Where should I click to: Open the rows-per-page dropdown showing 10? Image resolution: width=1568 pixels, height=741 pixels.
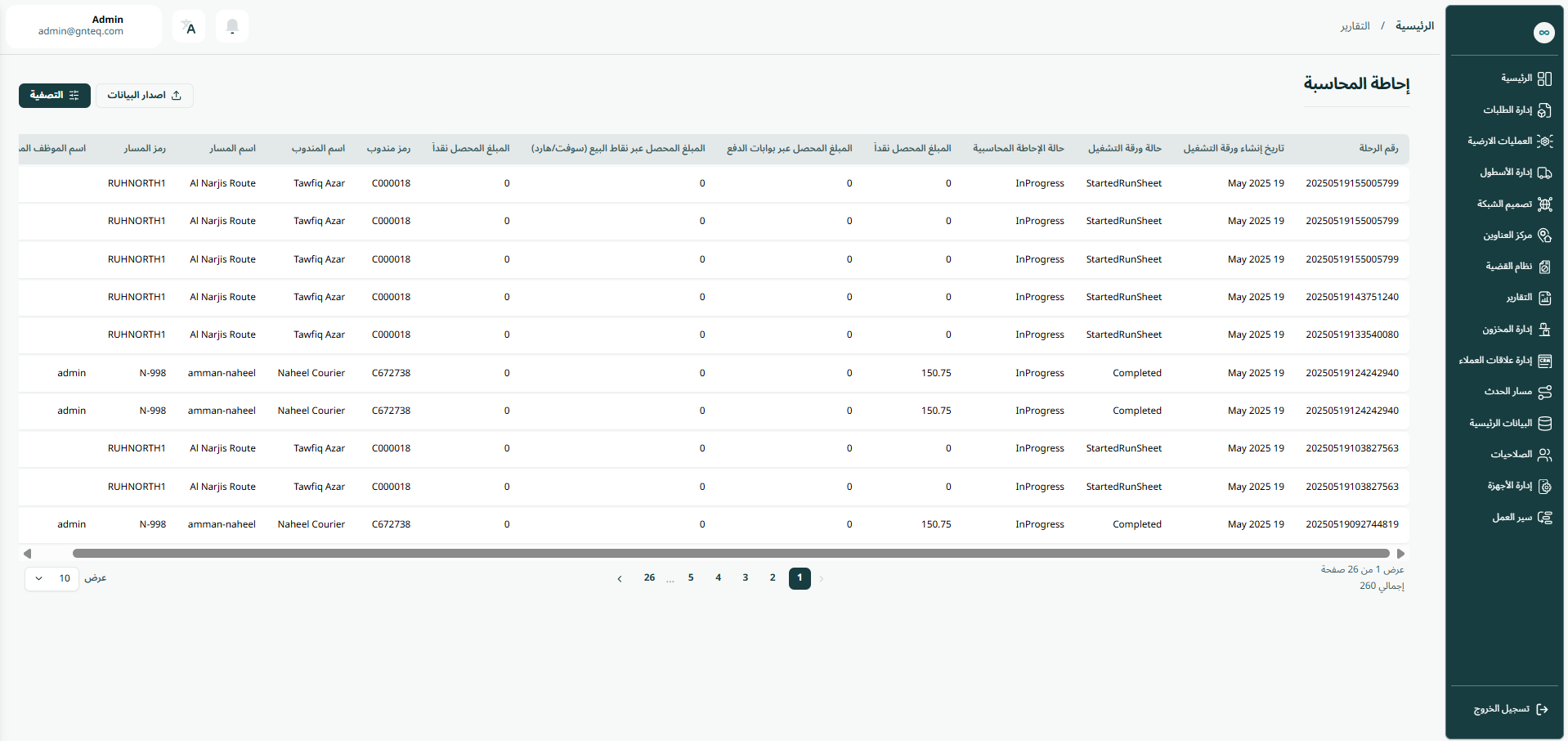pos(52,579)
